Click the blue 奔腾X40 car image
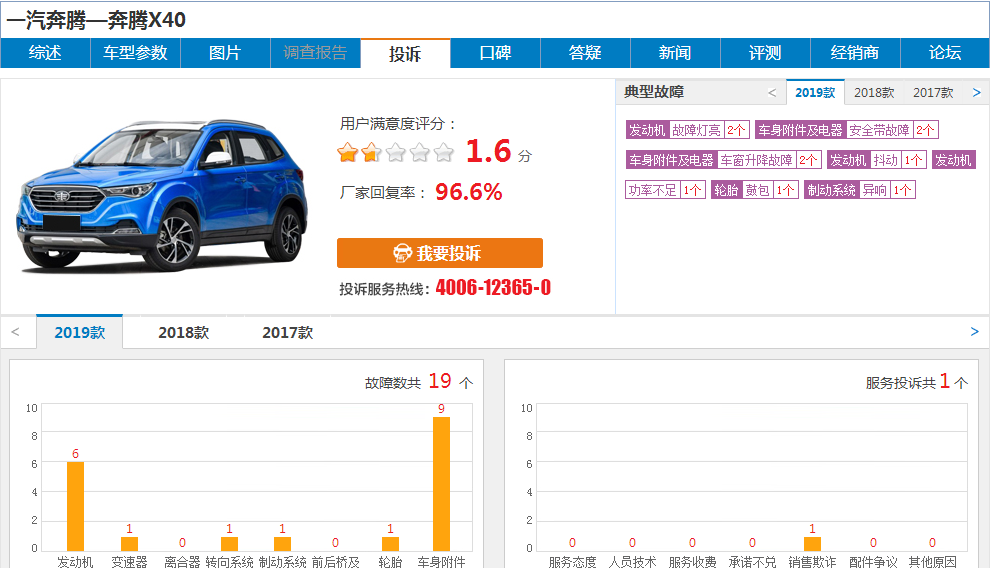Viewport: 992px width, 568px height. click(163, 195)
